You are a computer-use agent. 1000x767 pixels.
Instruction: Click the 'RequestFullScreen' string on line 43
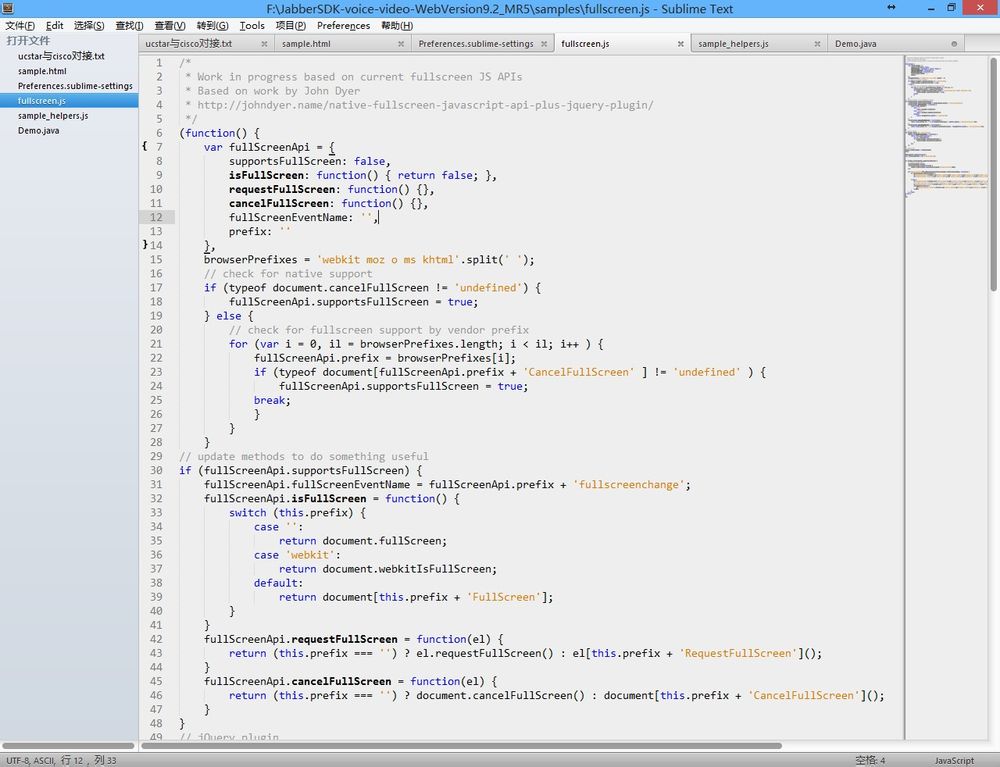(x=739, y=654)
